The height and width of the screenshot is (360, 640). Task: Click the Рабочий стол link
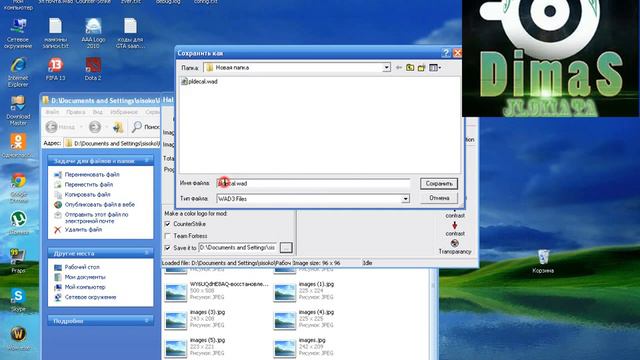tap(82, 267)
